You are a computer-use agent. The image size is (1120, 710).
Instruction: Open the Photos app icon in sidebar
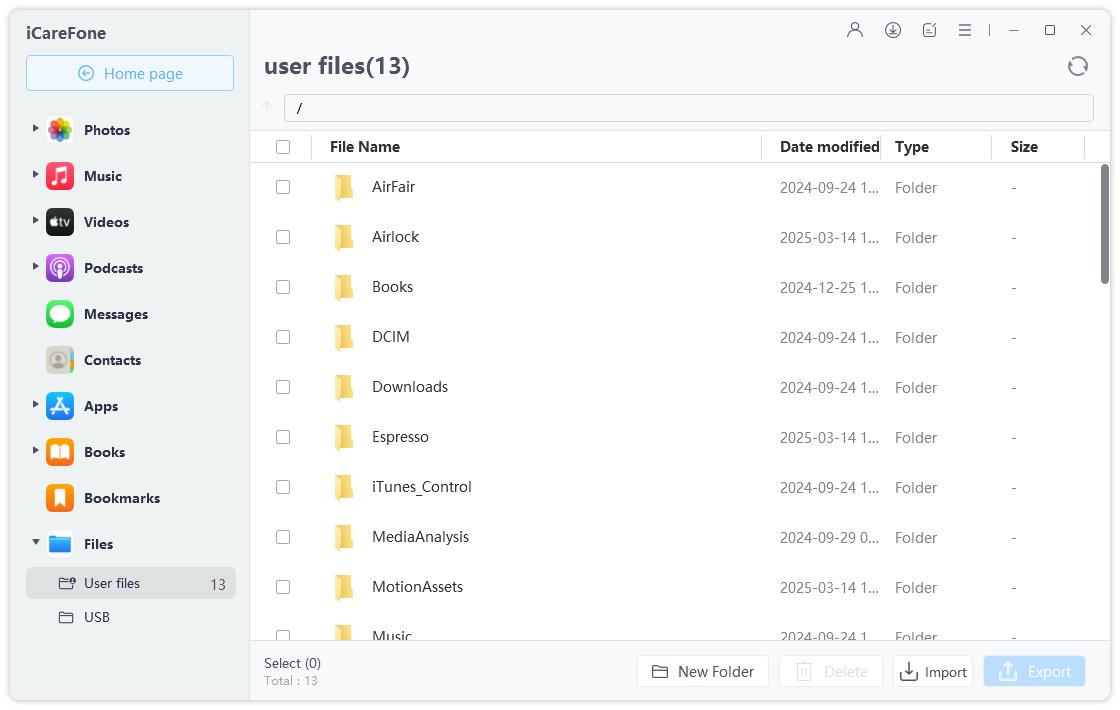coord(60,130)
